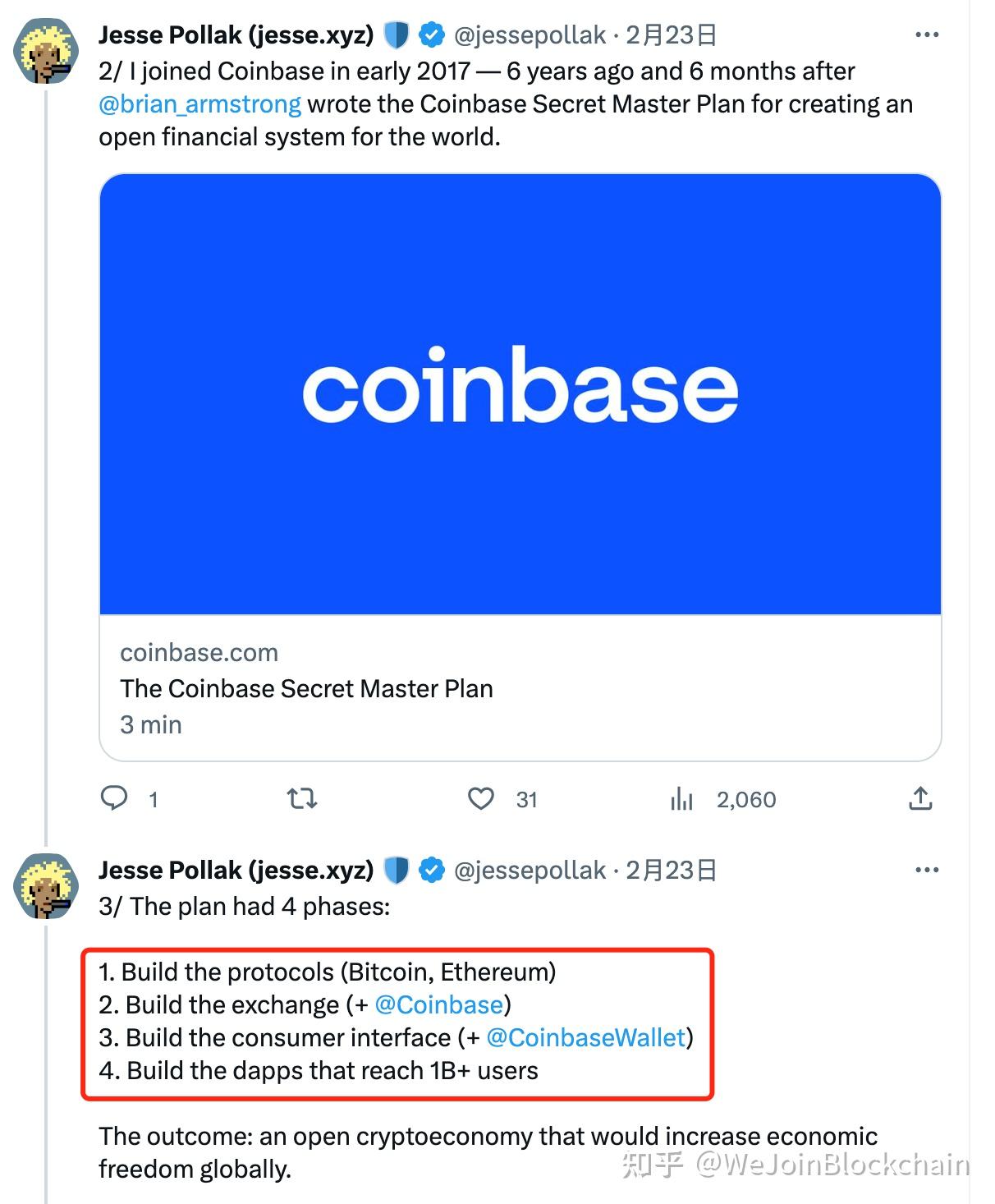Screen dimensions: 995x1204
Task: Click the share icon on the first tweet
Action: tap(921, 798)
